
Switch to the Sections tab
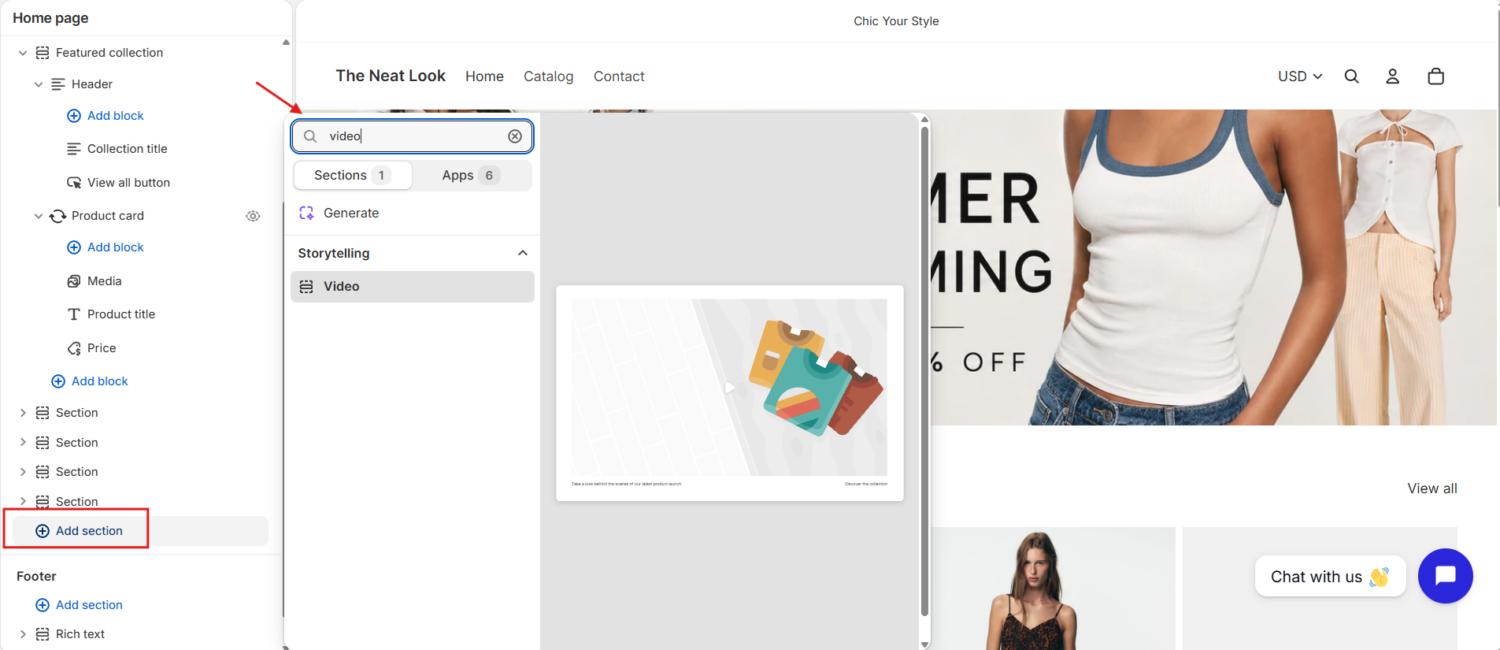click(x=352, y=175)
